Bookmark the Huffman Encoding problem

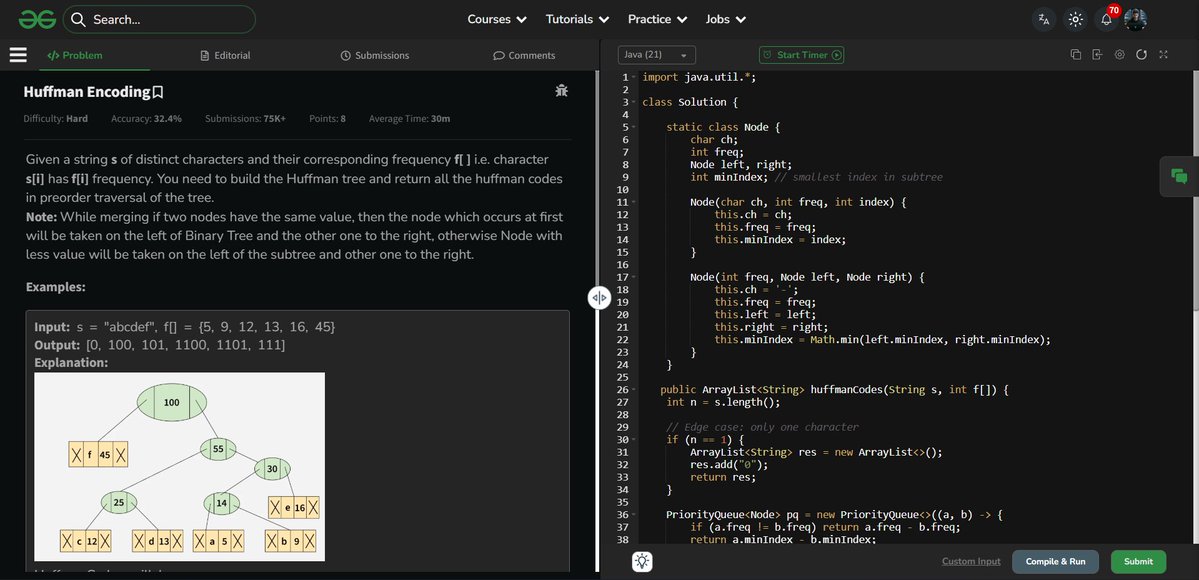[x=158, y=93]
